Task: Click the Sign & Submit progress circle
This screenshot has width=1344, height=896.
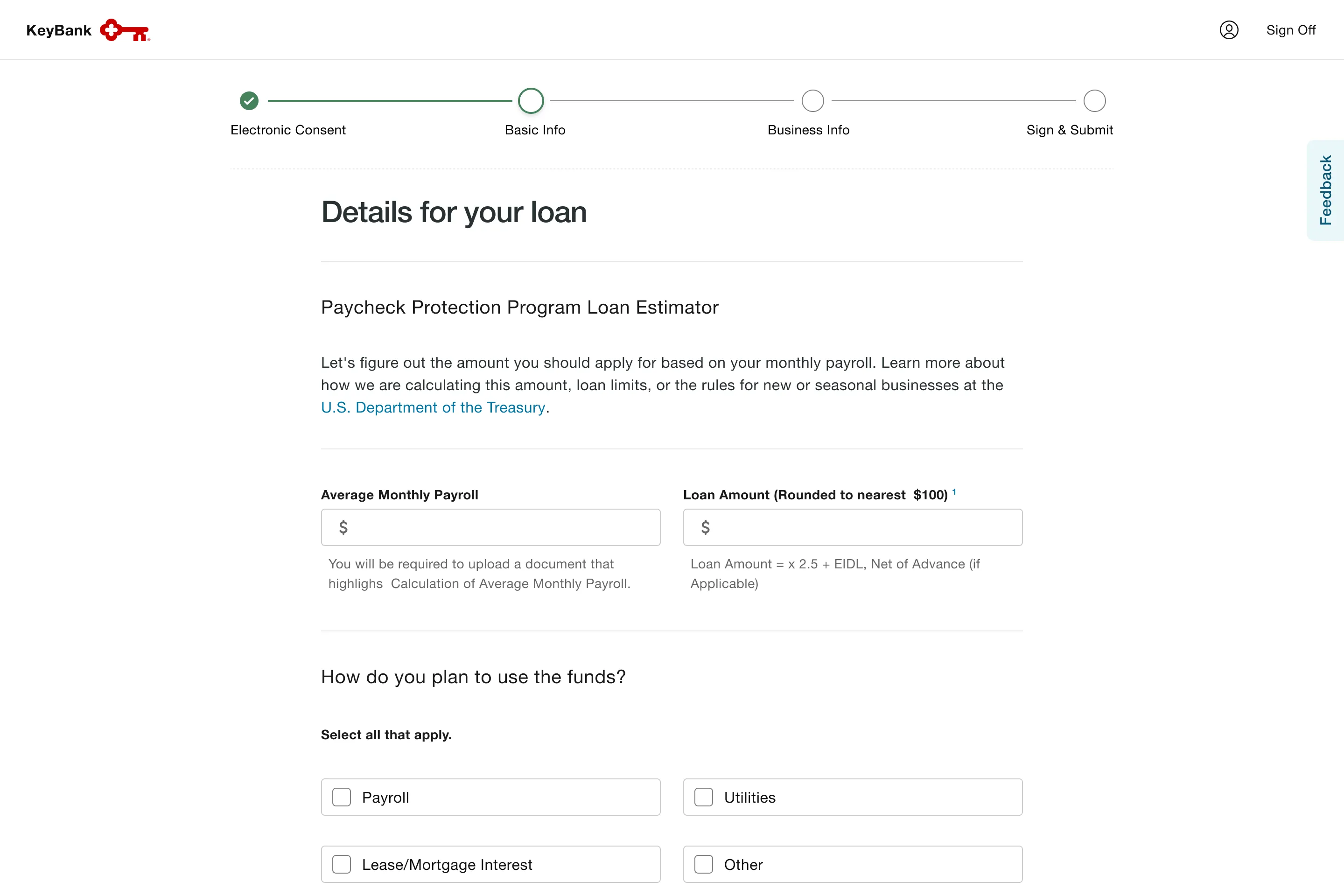Action: tap(1094, 101)
